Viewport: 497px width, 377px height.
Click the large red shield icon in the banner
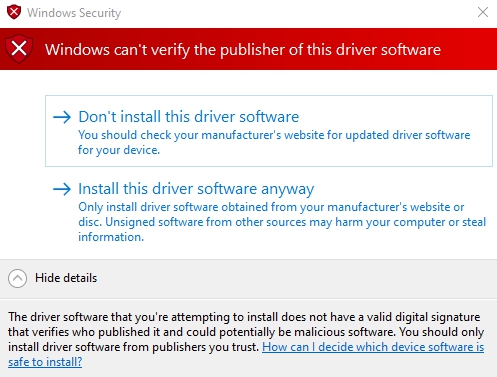19,49
